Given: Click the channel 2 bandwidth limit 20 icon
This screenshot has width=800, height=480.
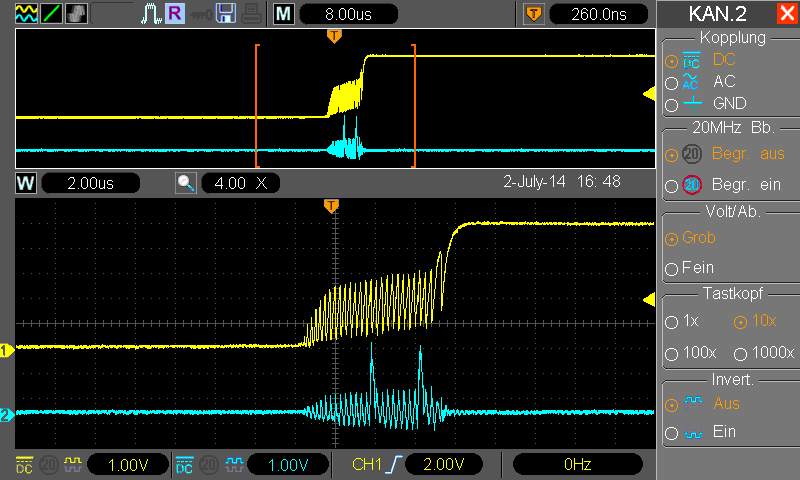Looking at the screenshot, I should [x=209, y=464].
